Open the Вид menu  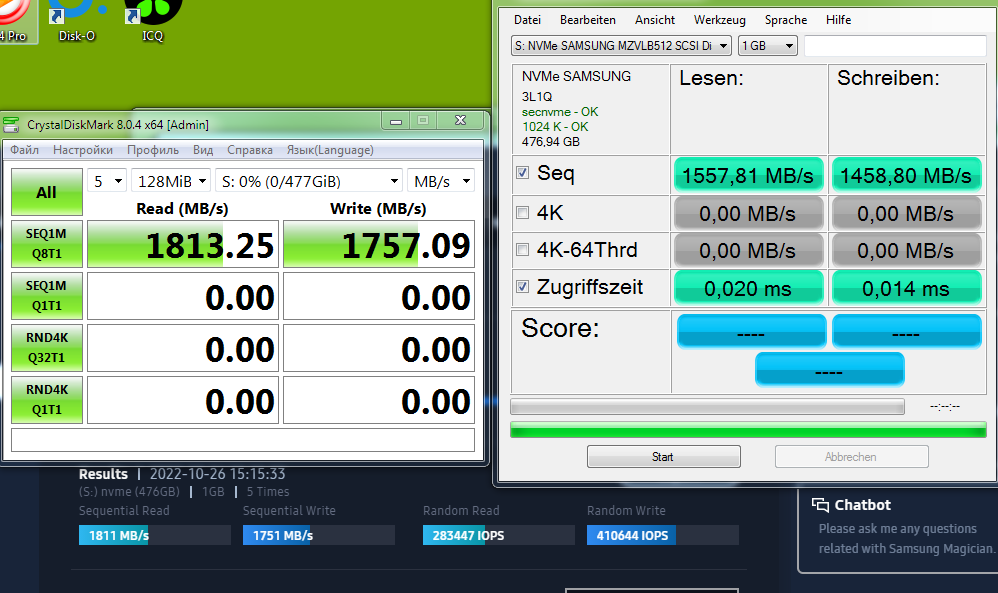click(x=203, y=150)
